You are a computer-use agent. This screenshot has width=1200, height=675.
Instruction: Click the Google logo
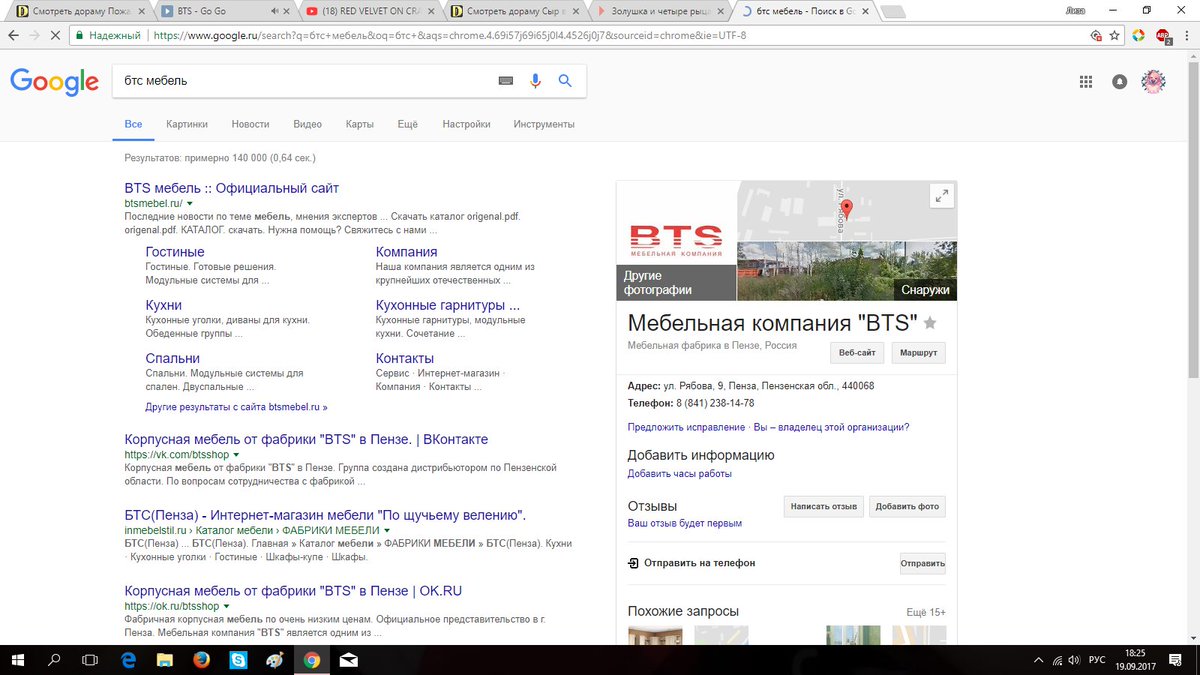point(54,82)
